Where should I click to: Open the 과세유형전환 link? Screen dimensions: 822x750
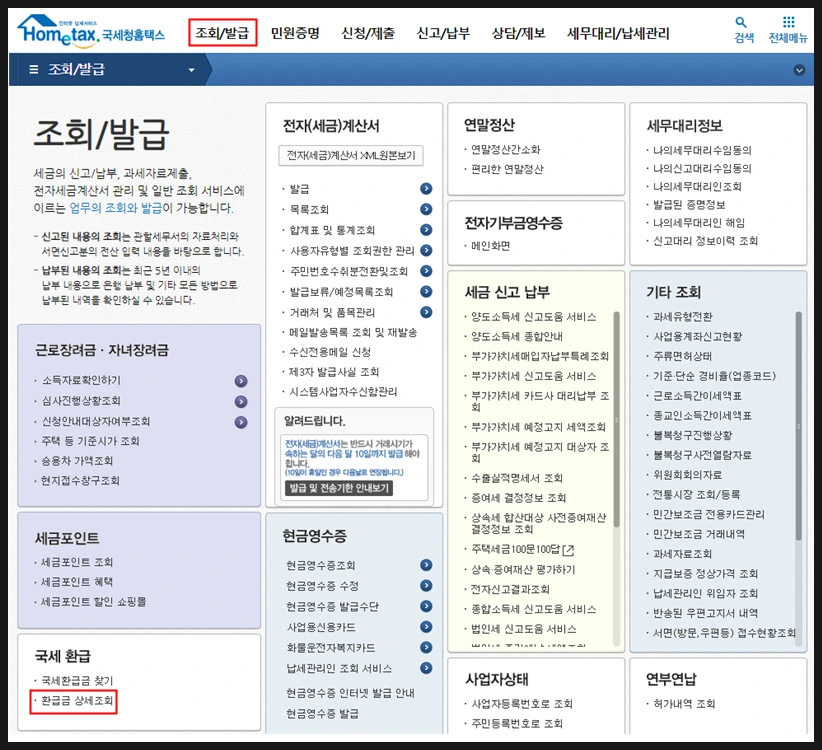pyautogui.click(x=682, y=317)
